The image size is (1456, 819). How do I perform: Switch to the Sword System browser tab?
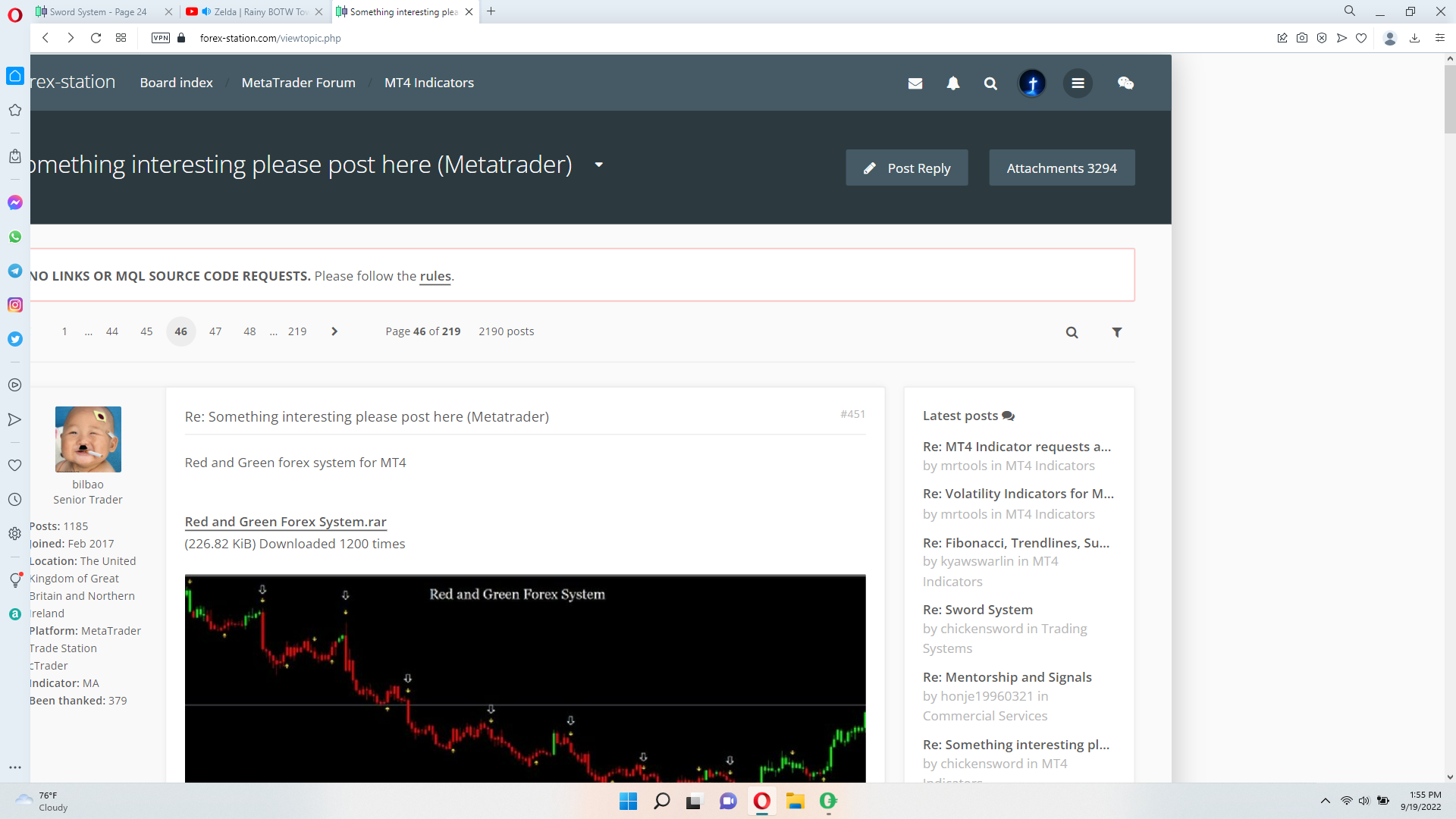pyautogui.click(x=99, y=11)
